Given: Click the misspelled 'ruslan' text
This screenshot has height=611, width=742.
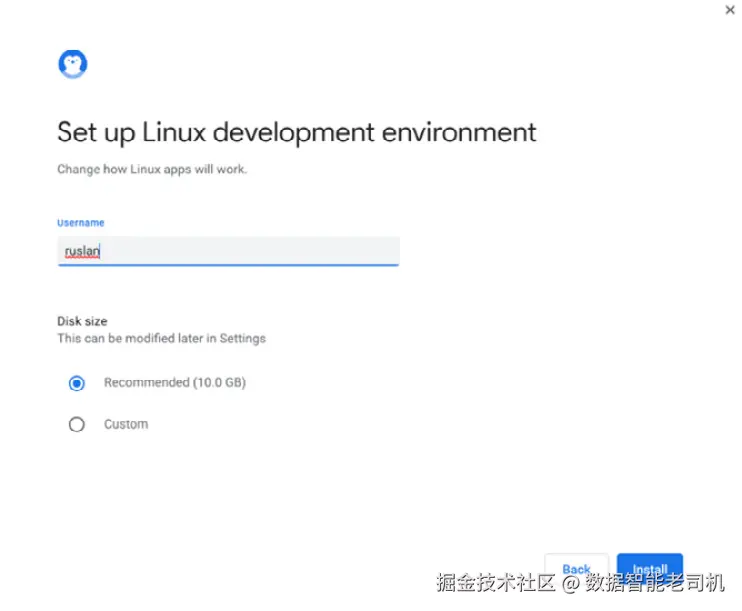Looking at the screenshot, I should click(82, 250).
